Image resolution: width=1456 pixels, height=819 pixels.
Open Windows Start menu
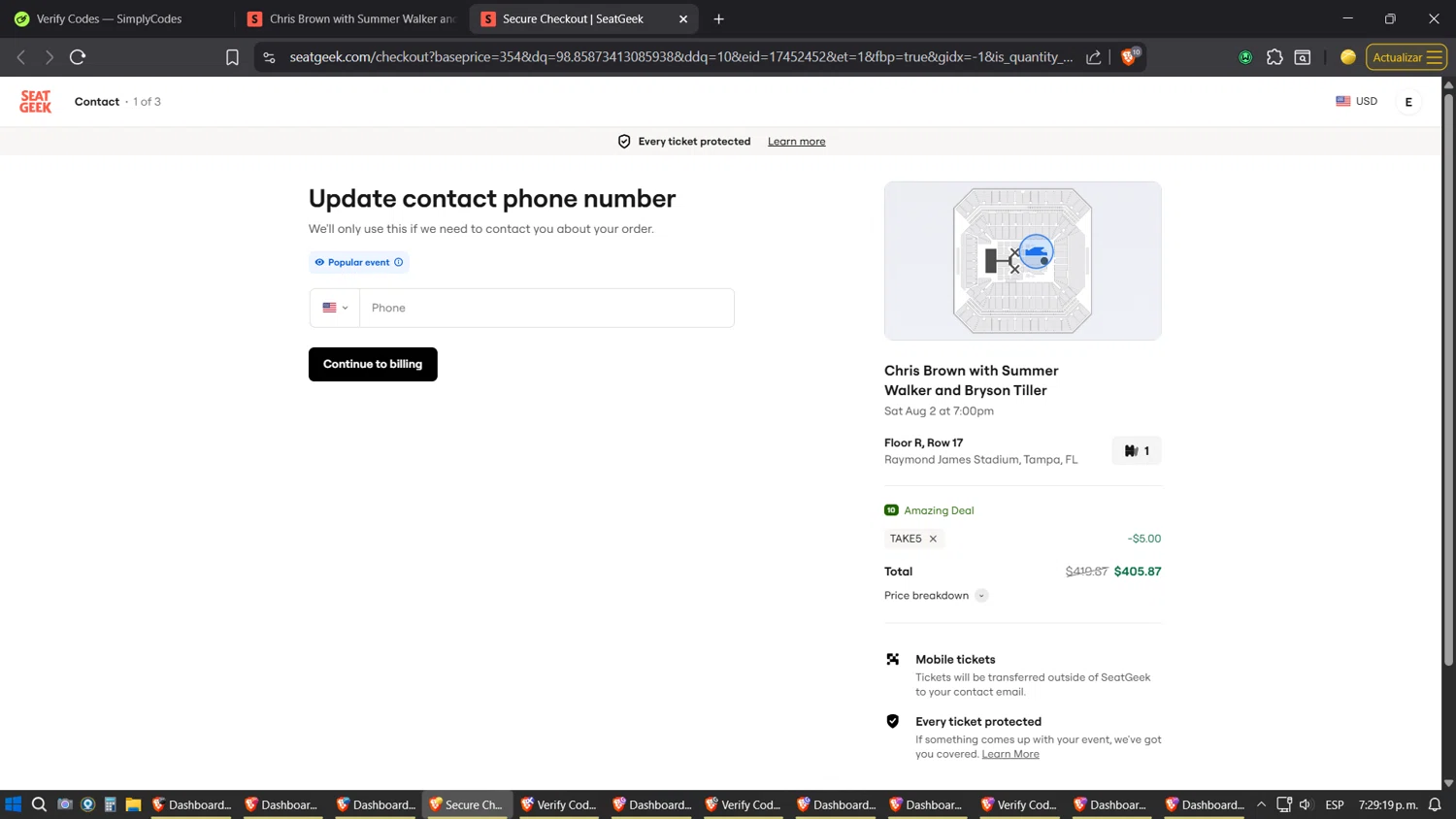point(13,804)
